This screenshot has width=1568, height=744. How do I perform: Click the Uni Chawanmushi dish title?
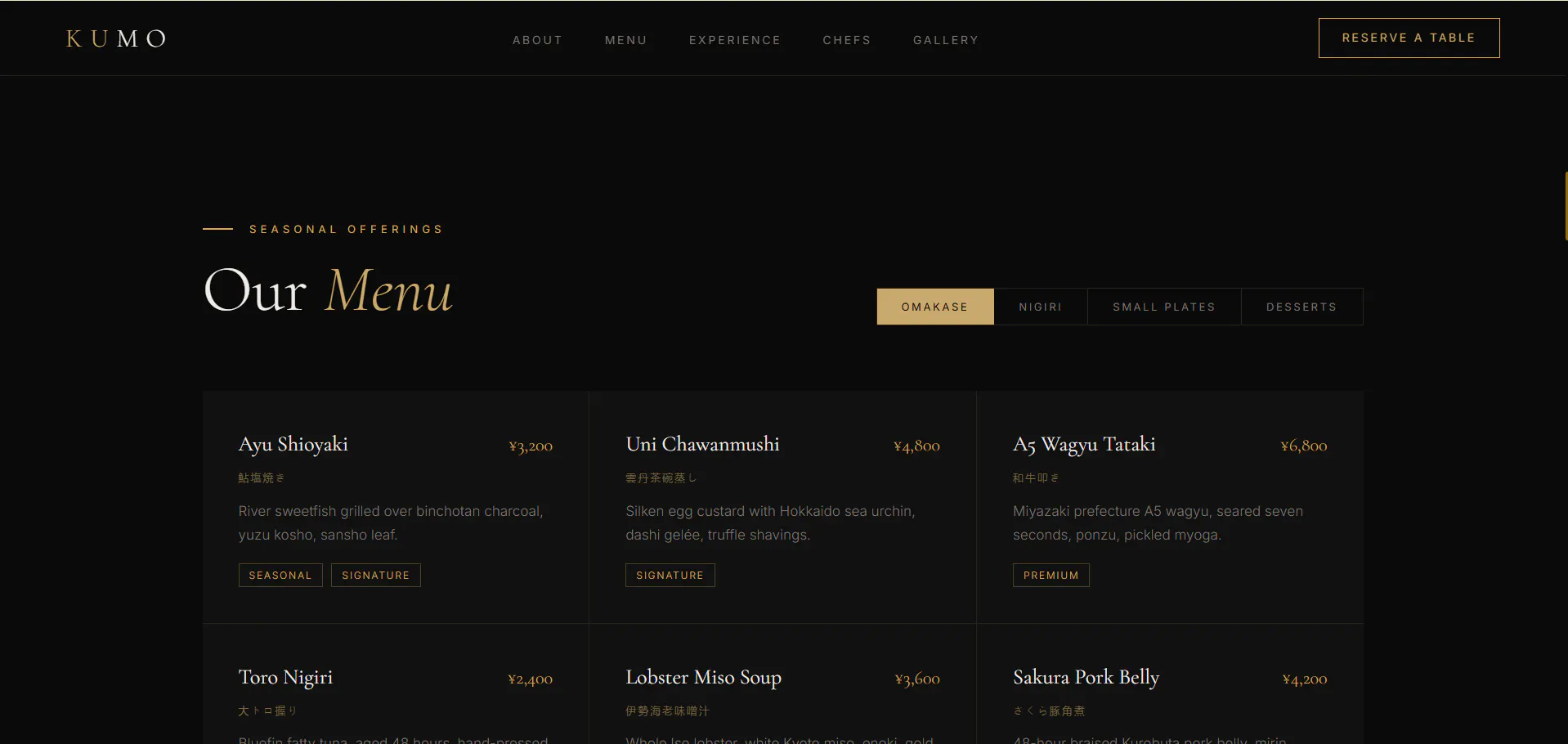pyautogui.click(x=702, y=444)
